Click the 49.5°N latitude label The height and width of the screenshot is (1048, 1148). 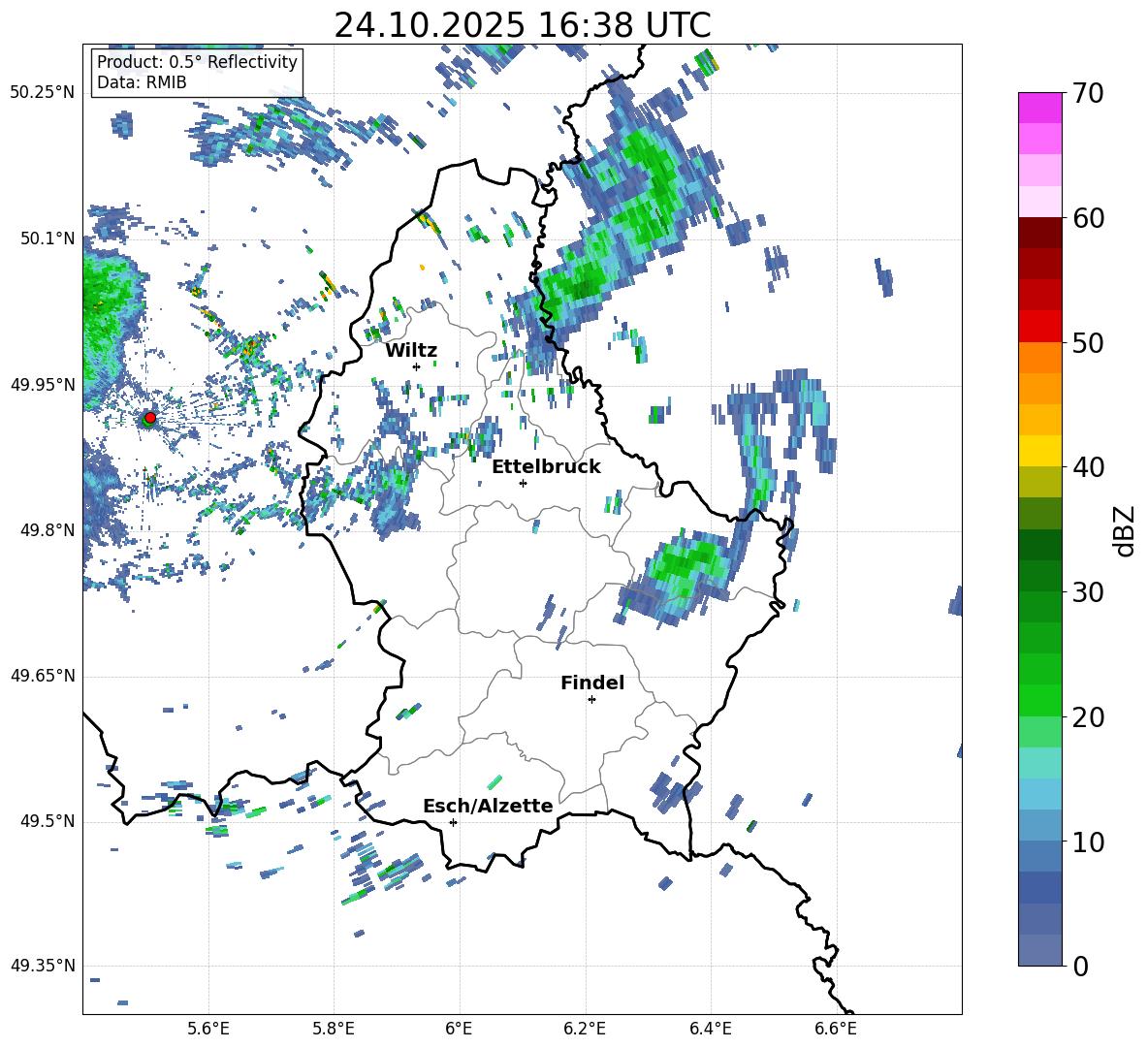pyautogui.click(x=48, y=821)
